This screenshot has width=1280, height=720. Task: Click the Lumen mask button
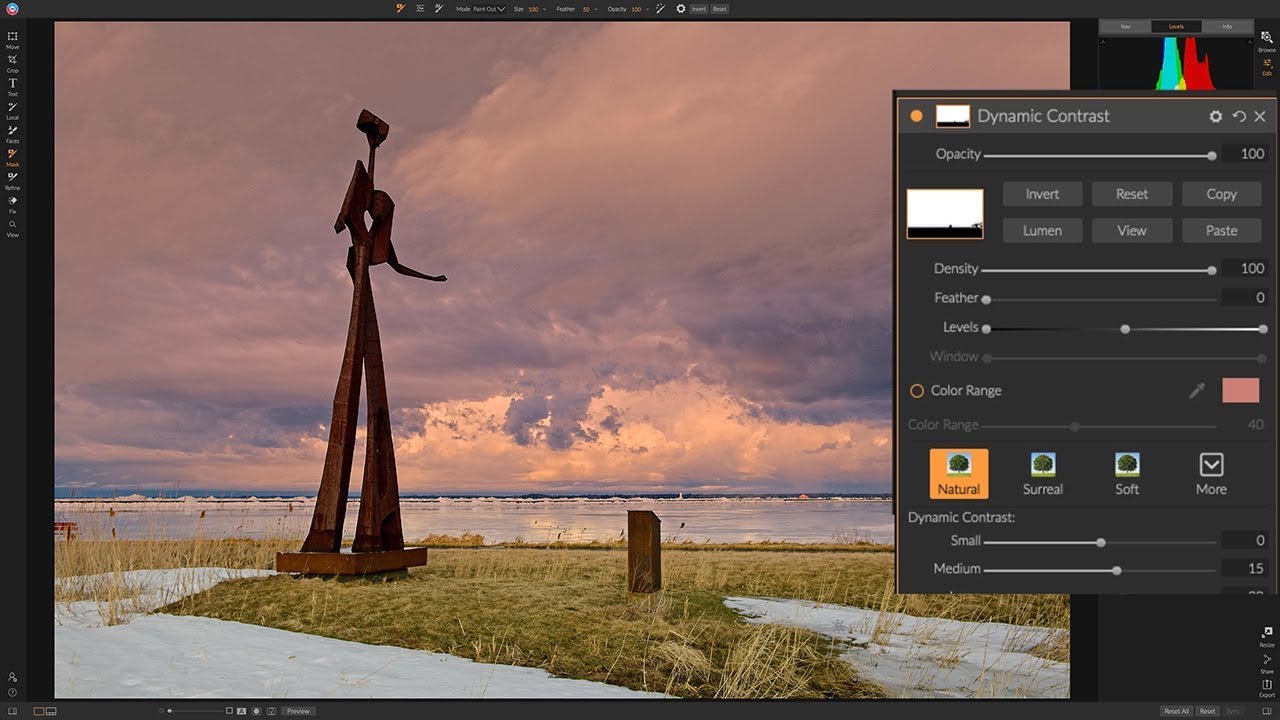tap(1042, 230)
